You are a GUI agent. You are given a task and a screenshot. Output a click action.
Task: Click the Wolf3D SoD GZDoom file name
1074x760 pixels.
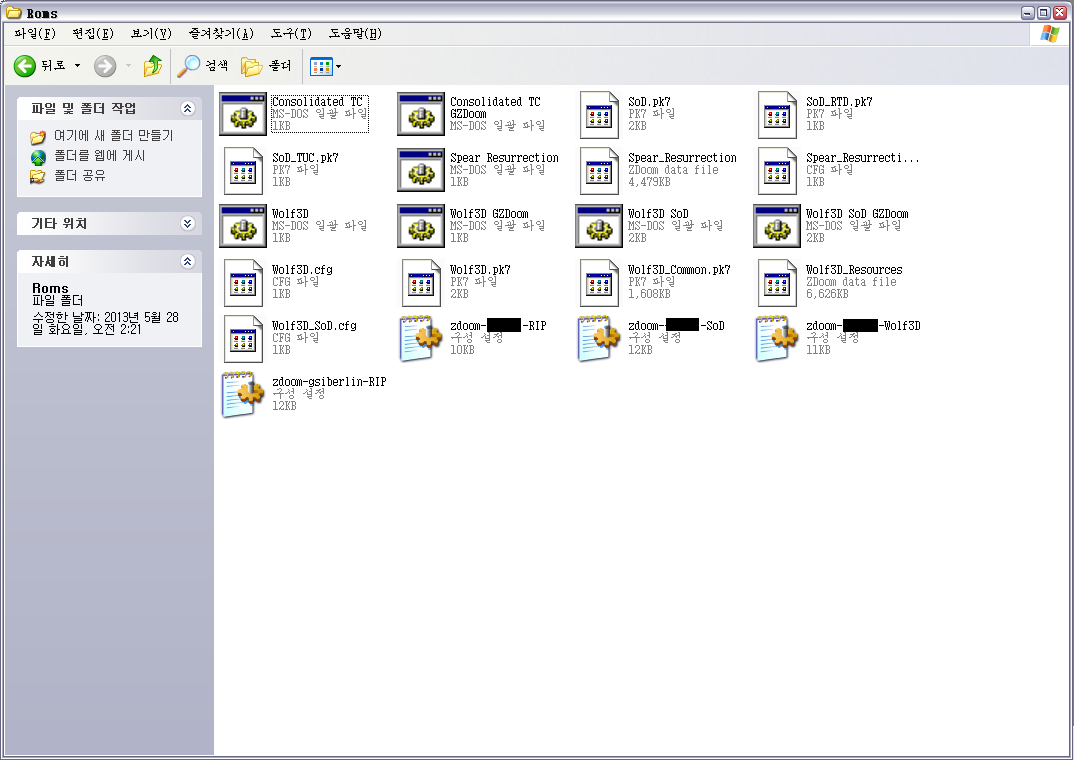[x=858, y=214]
